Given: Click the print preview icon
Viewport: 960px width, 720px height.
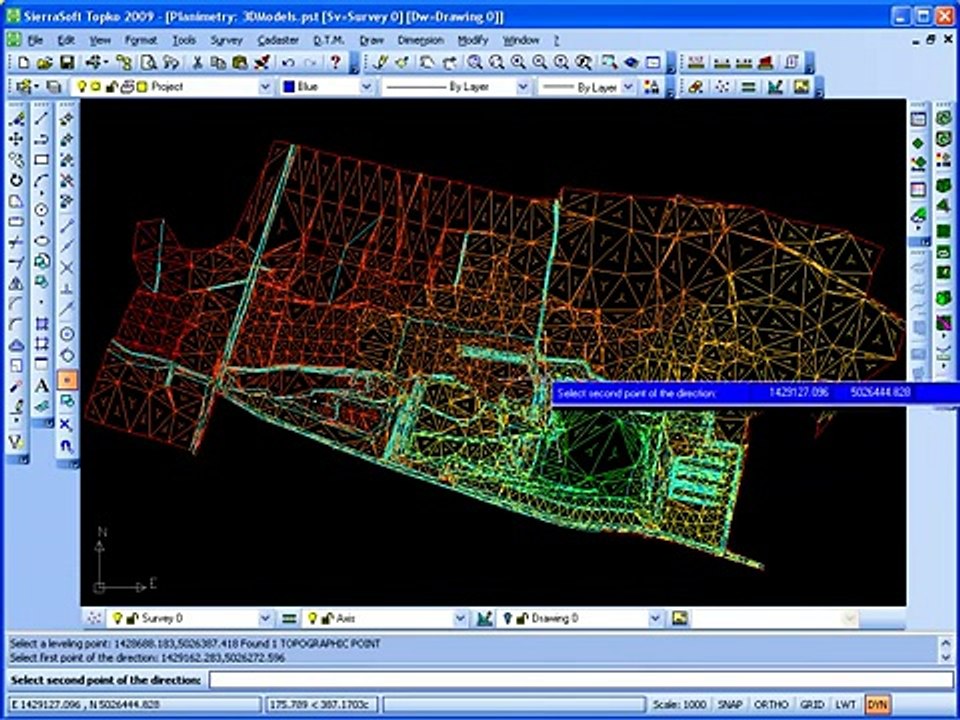Looking at the screenshot, I should tap(149, 62).
